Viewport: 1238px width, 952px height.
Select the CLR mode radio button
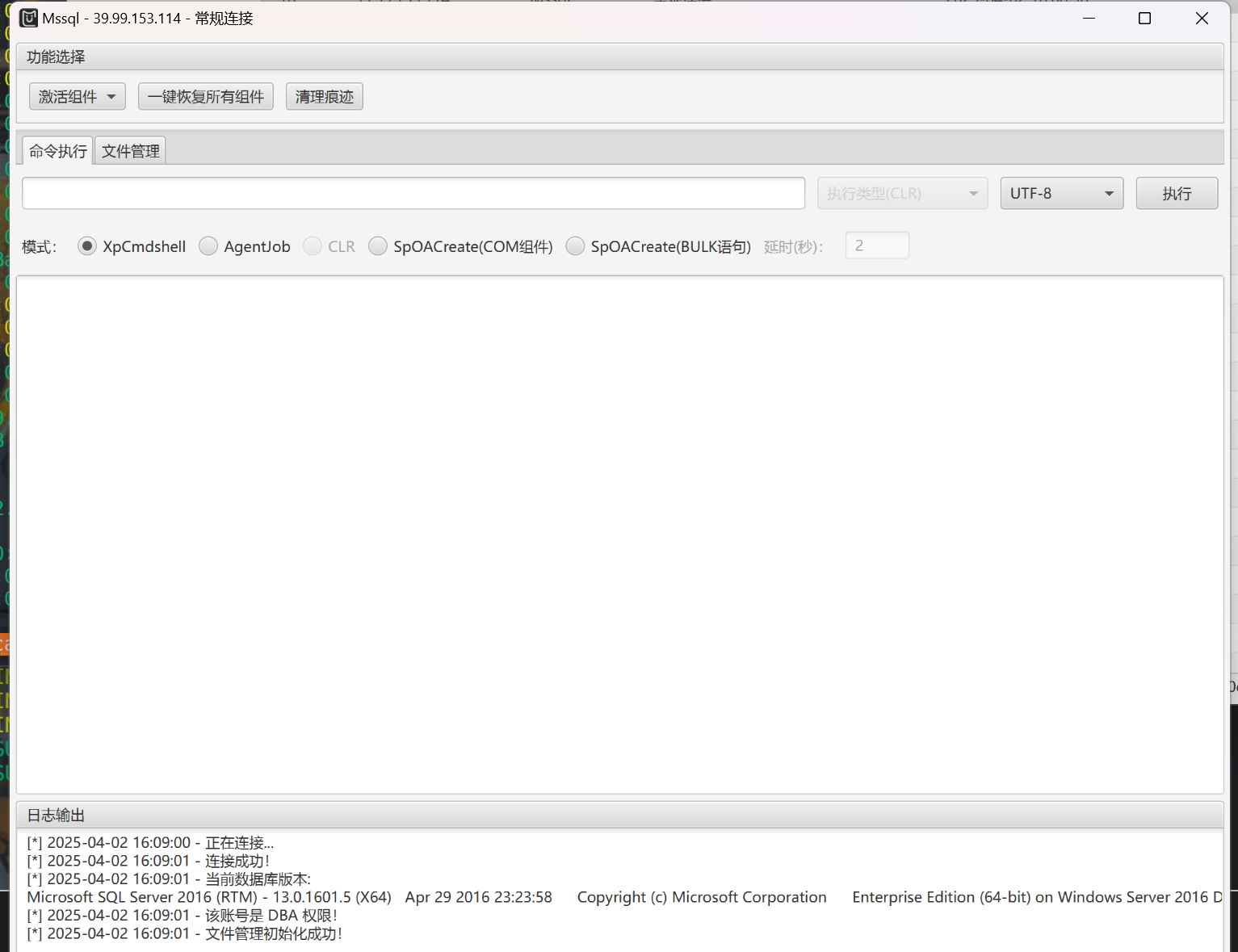click(x=313, y=246)
